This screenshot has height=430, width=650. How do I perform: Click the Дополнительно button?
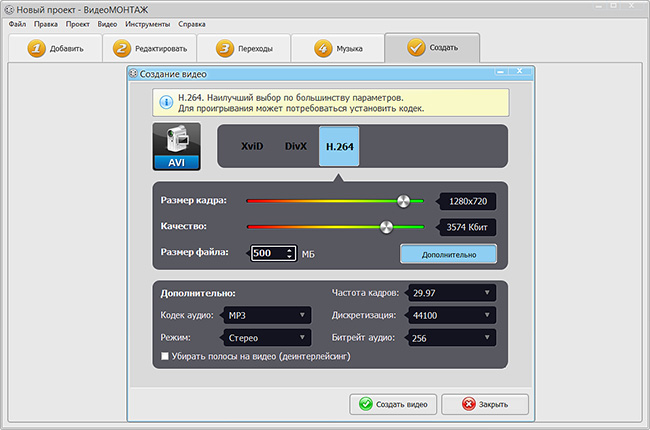click(449, 254)
